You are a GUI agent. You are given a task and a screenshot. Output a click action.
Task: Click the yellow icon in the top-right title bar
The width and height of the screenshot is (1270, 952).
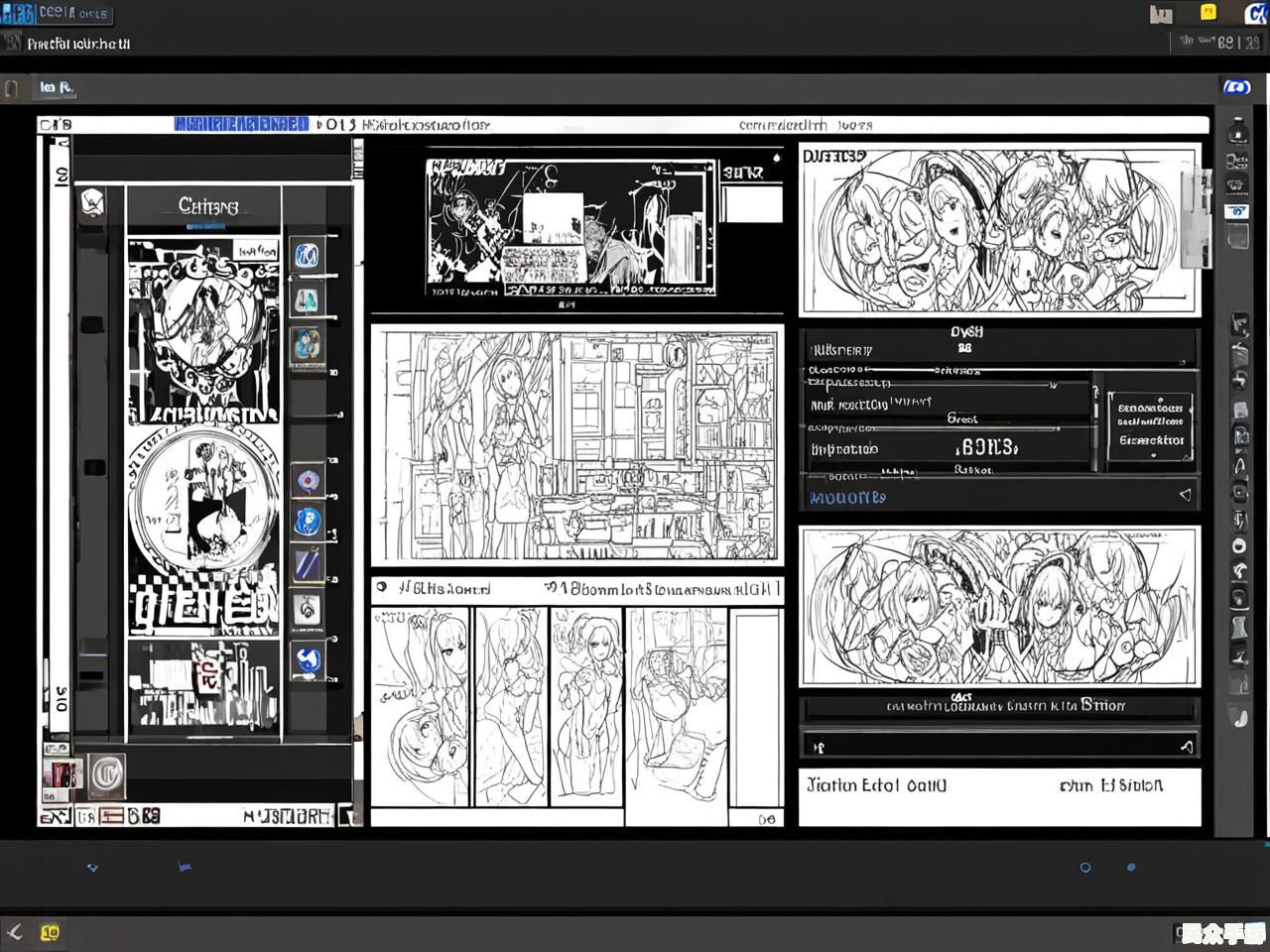pyautogui.click(x=1207, y=13)
